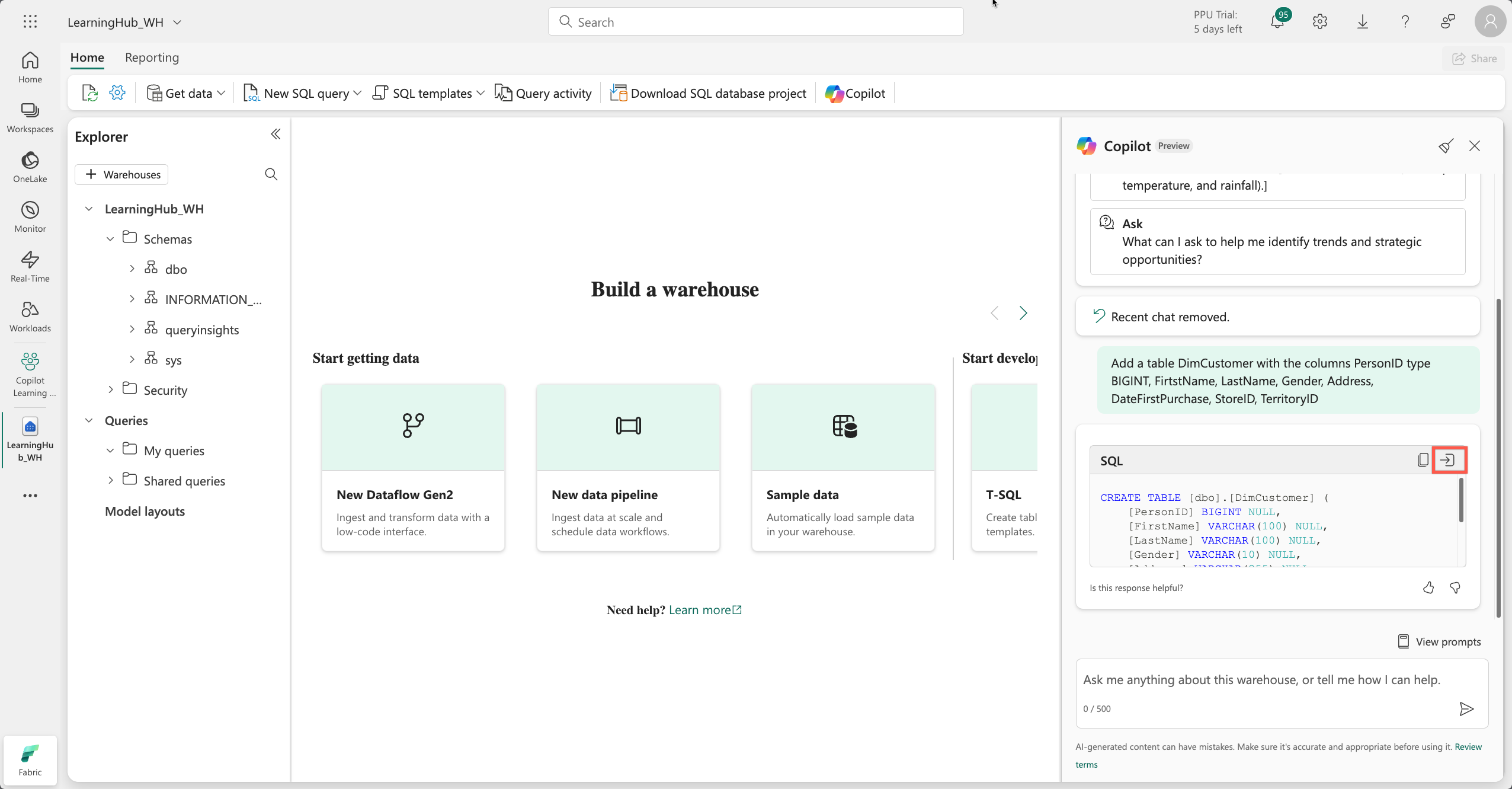Collapse the Explorer pane

click(276, 135)
